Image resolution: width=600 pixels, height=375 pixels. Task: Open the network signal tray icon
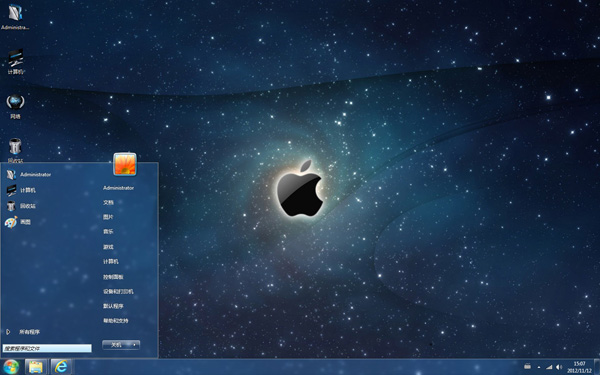(549, 367)
